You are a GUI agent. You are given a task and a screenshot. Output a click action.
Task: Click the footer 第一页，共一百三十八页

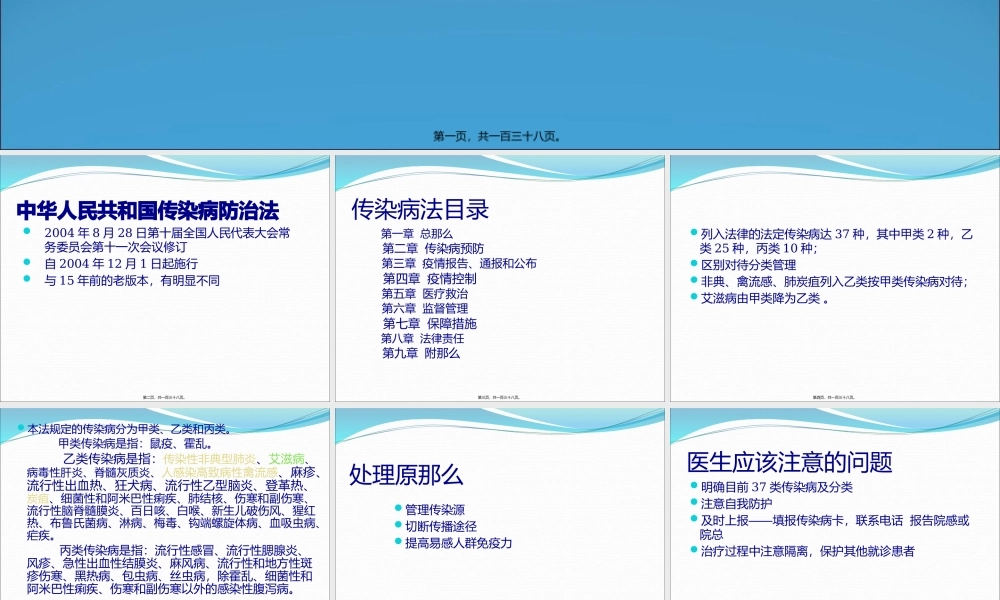click(500, 135)
